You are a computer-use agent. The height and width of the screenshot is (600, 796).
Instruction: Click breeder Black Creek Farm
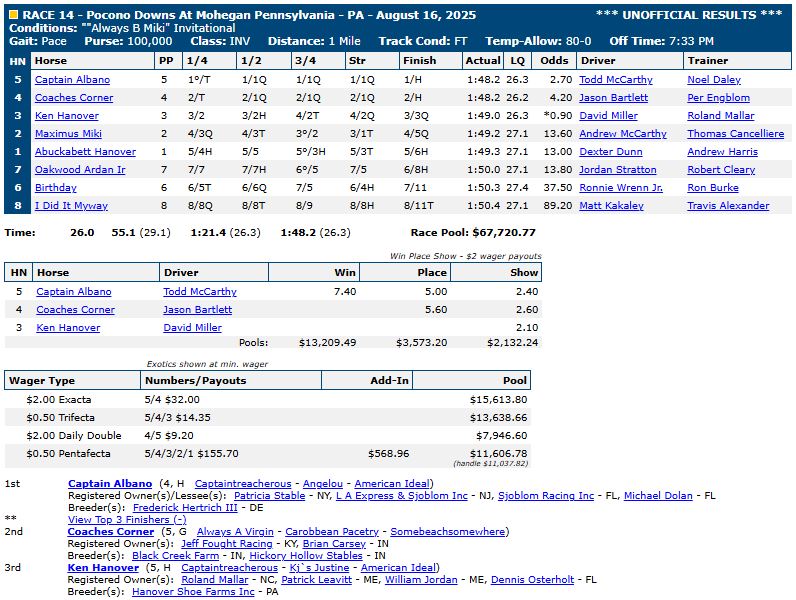point(175,556)
